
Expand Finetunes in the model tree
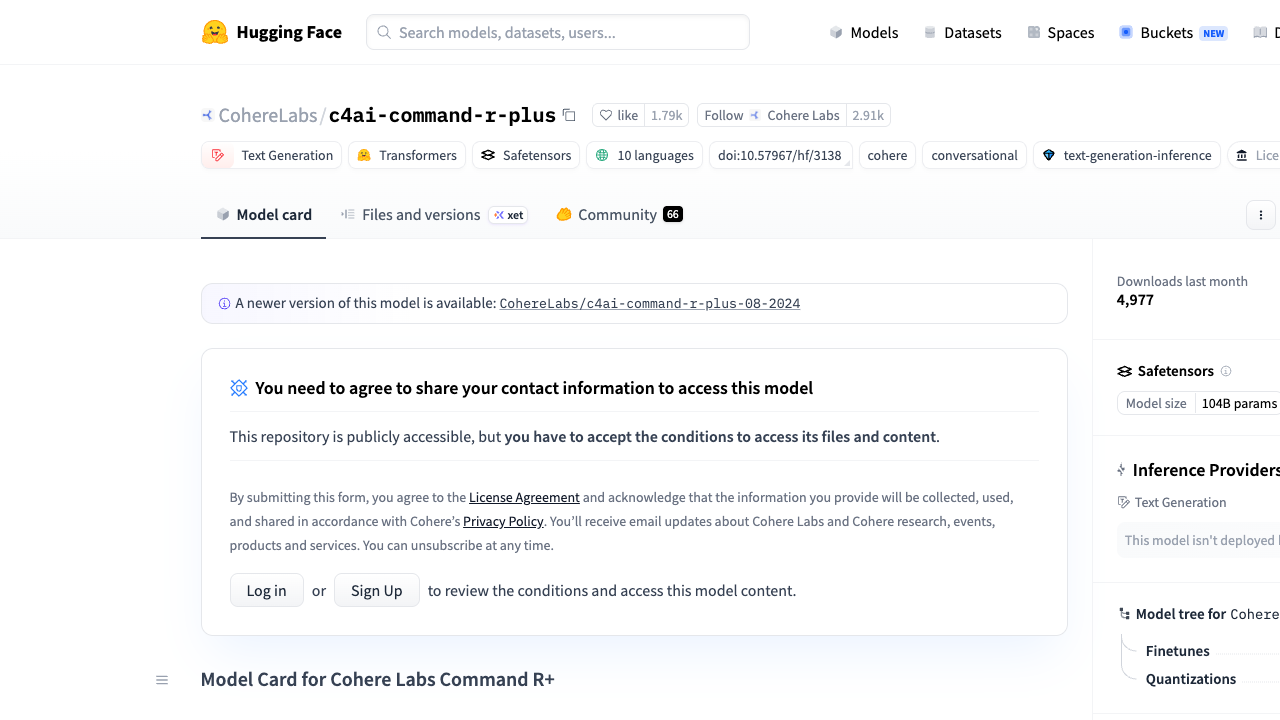[x=1177, y=651]
